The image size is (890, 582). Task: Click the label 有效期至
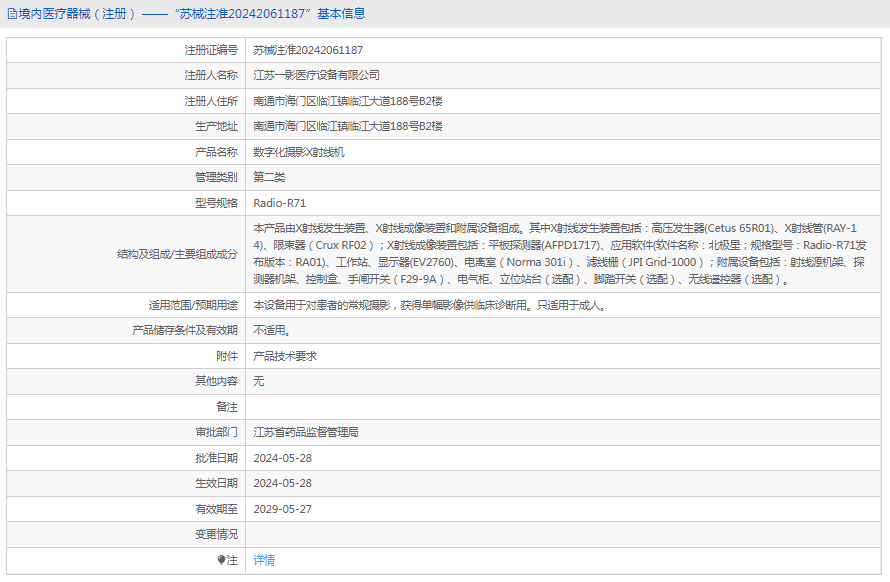coord(216,509)
